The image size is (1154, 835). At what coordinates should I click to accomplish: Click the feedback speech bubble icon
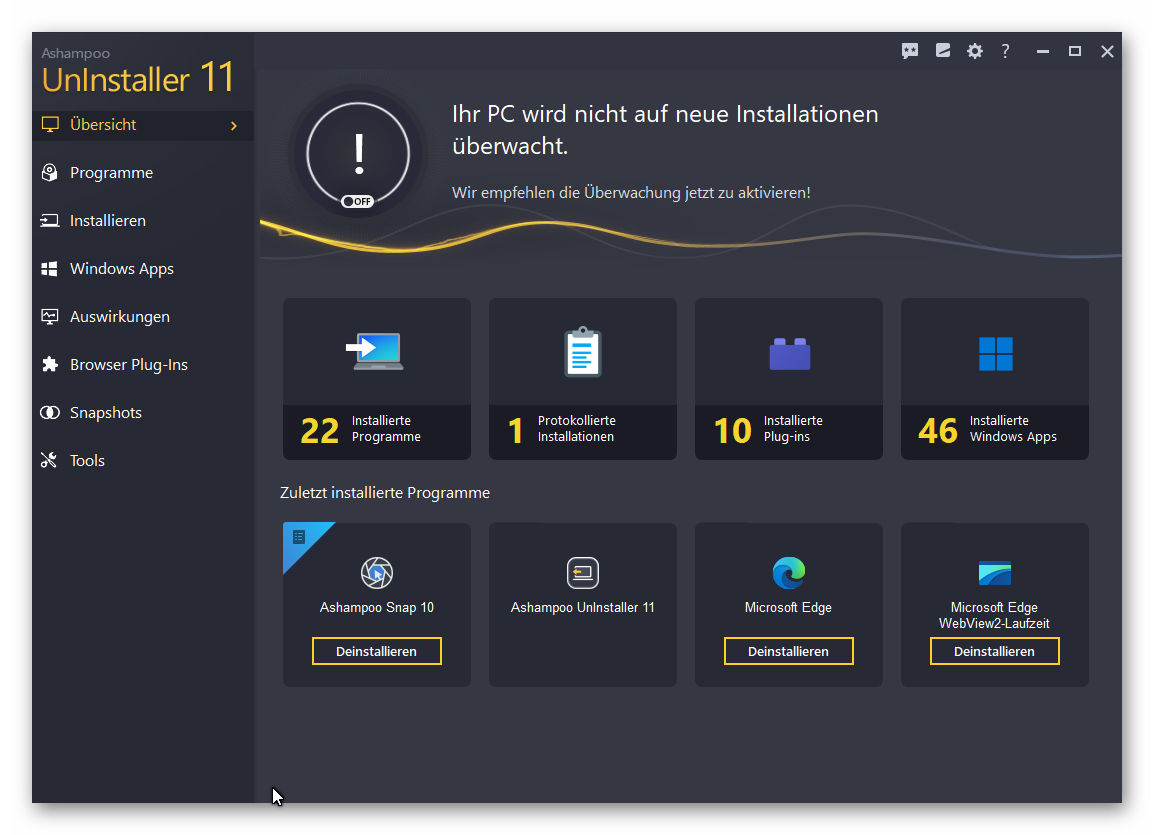pos(909,51)
